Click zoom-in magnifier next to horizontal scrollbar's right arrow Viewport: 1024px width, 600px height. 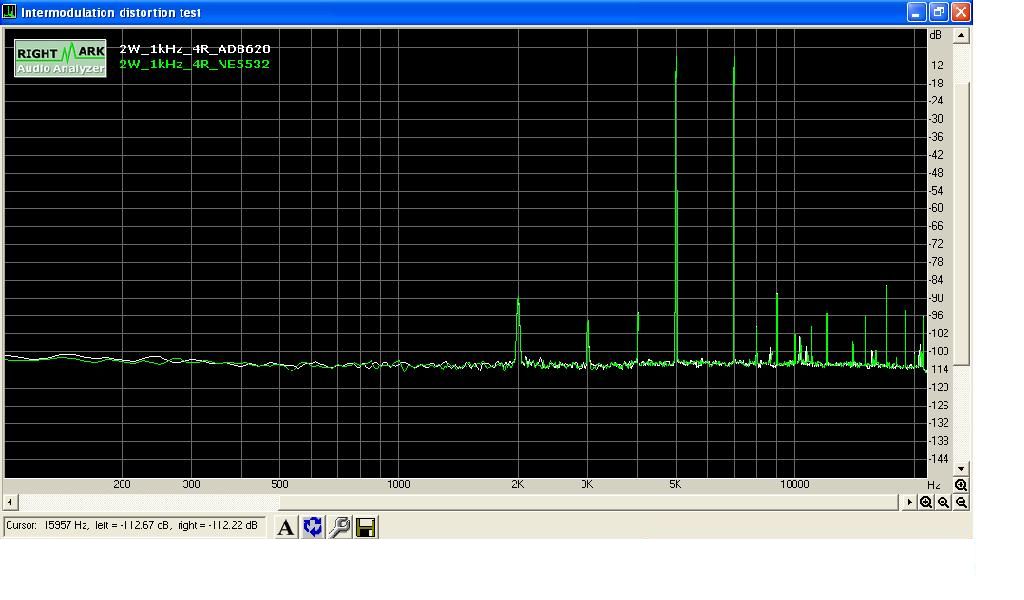925,502
